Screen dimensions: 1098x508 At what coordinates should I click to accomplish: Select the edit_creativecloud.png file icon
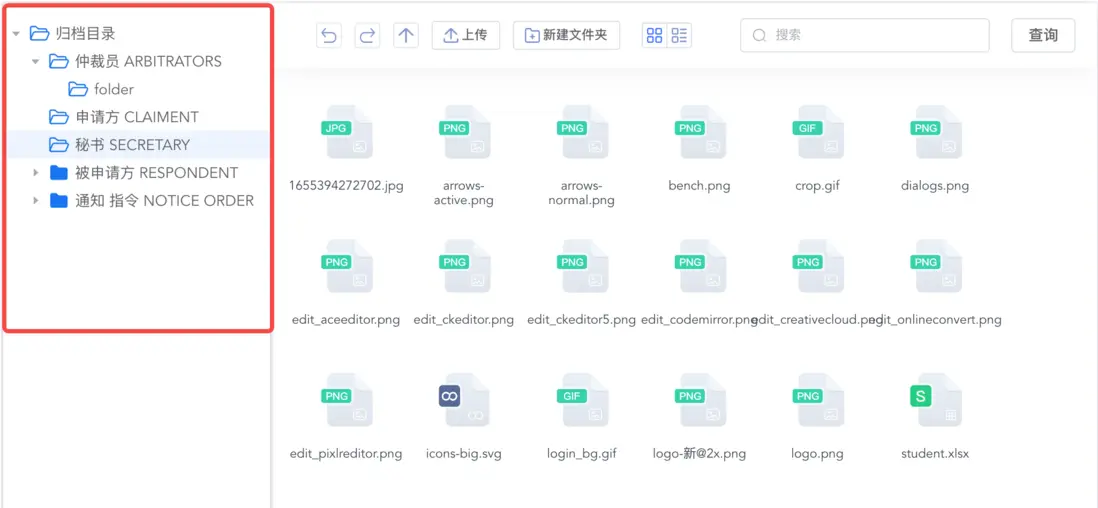click(x=818, y=266)
